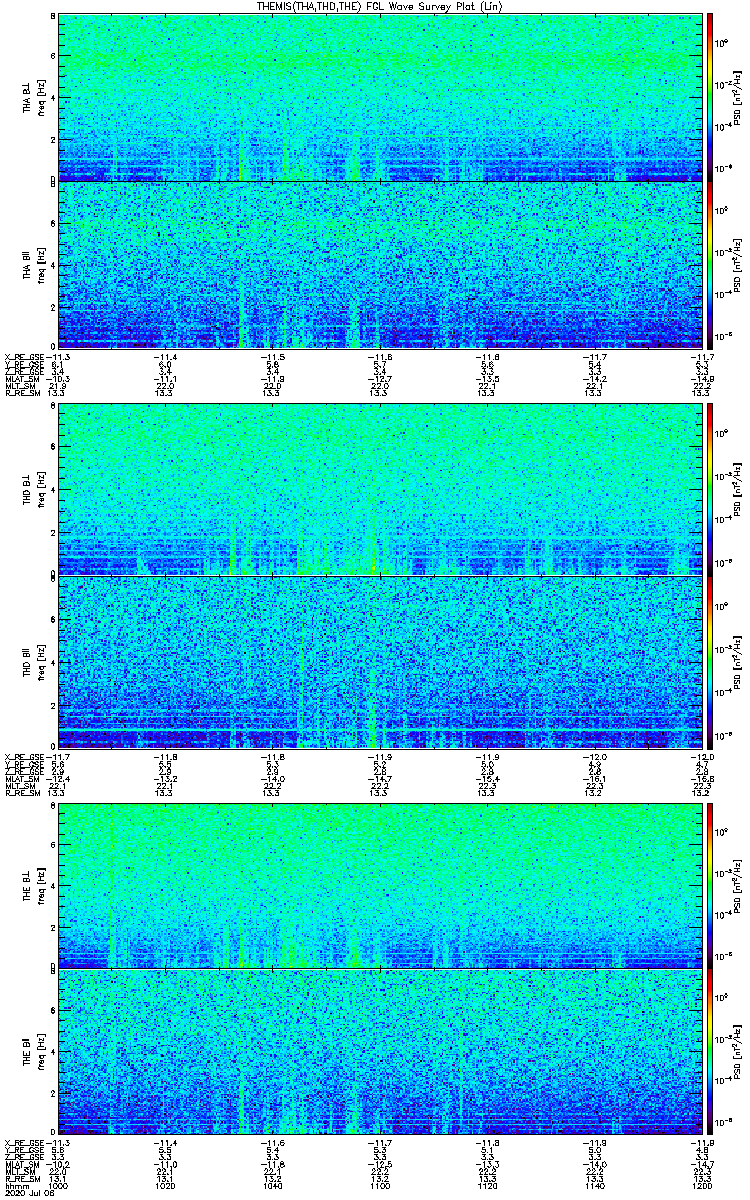The image size is (750, 1200).
Task: Click the color bar beside THE B-parallel panel
Action: point(710,1051)
